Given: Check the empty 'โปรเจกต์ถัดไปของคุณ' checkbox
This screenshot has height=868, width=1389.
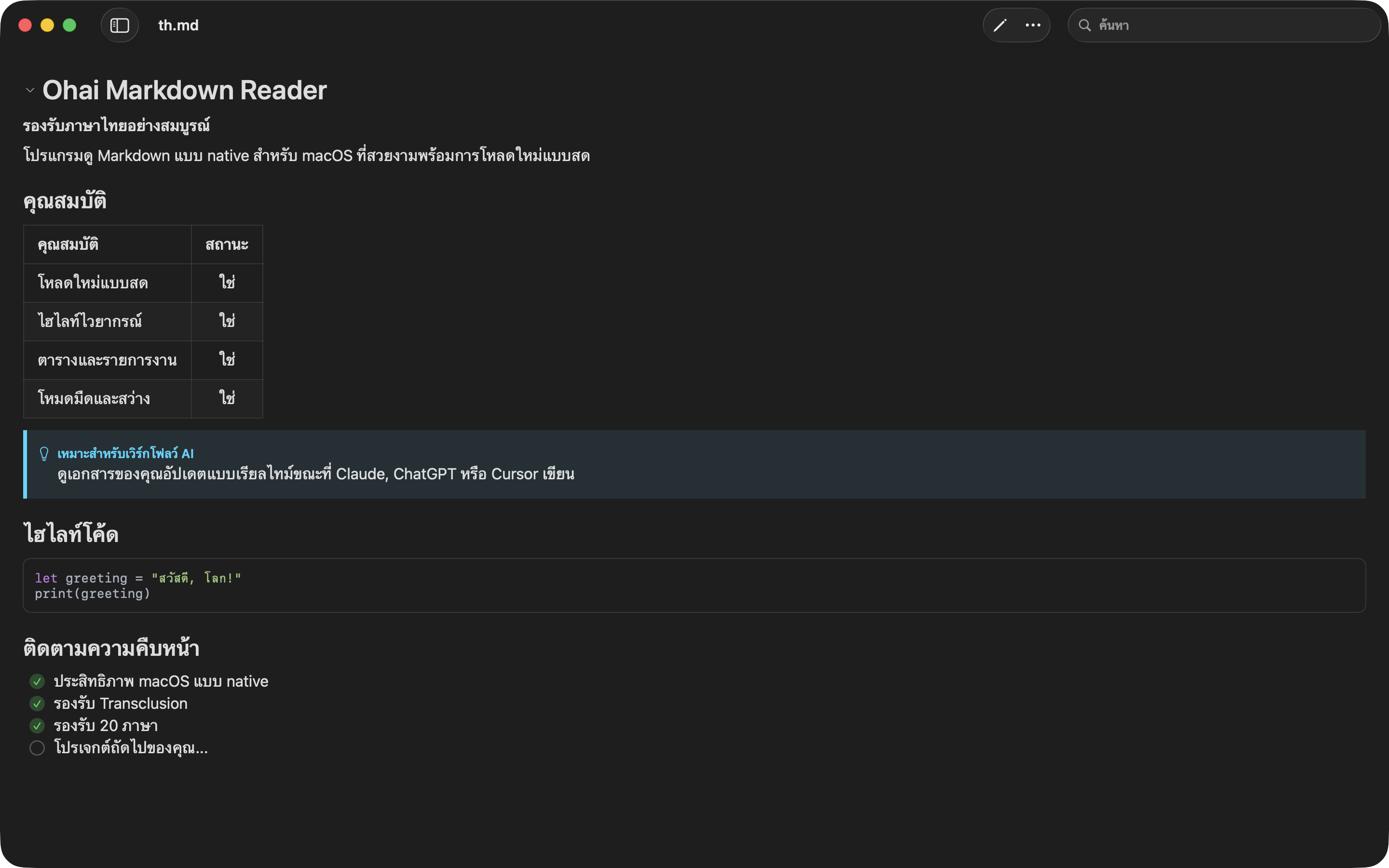Looking at the screenshot, I should 37,748.
